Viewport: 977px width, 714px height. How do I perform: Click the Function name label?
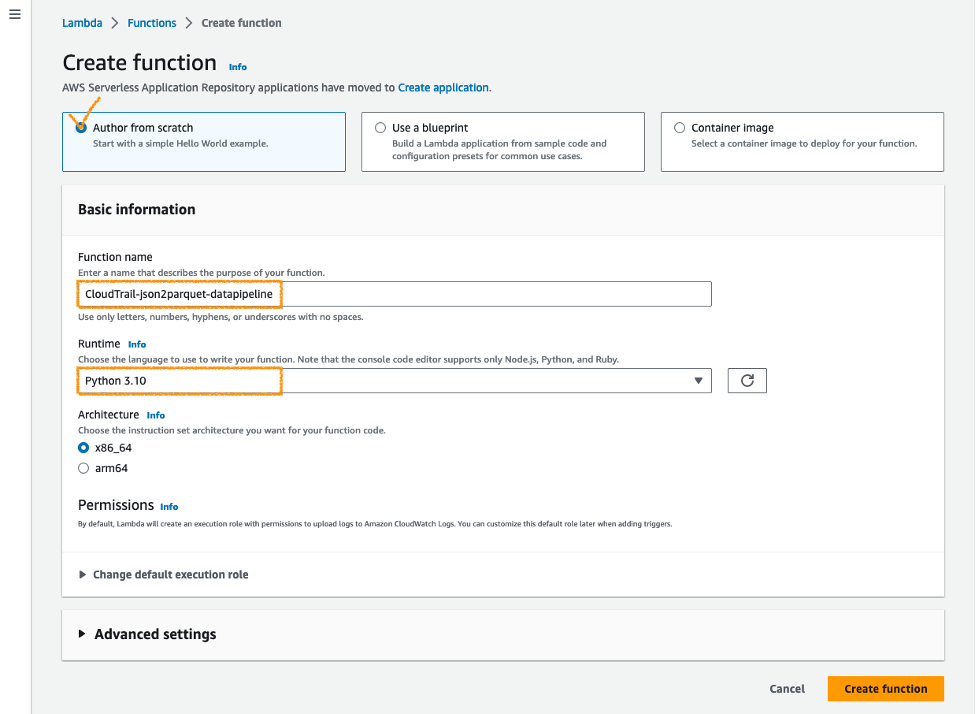[x=115, y=257]
